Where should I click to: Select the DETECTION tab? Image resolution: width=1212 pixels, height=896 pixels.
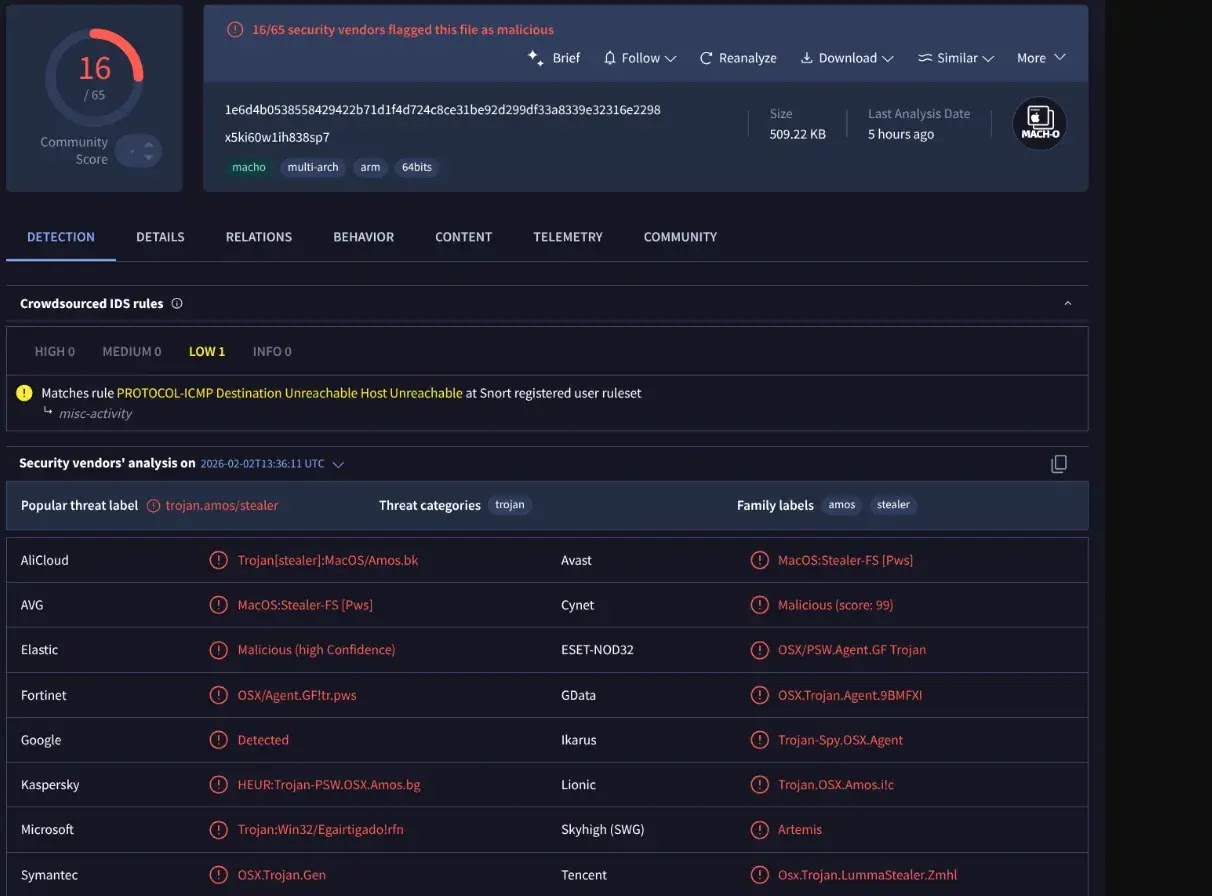point(61,237)
